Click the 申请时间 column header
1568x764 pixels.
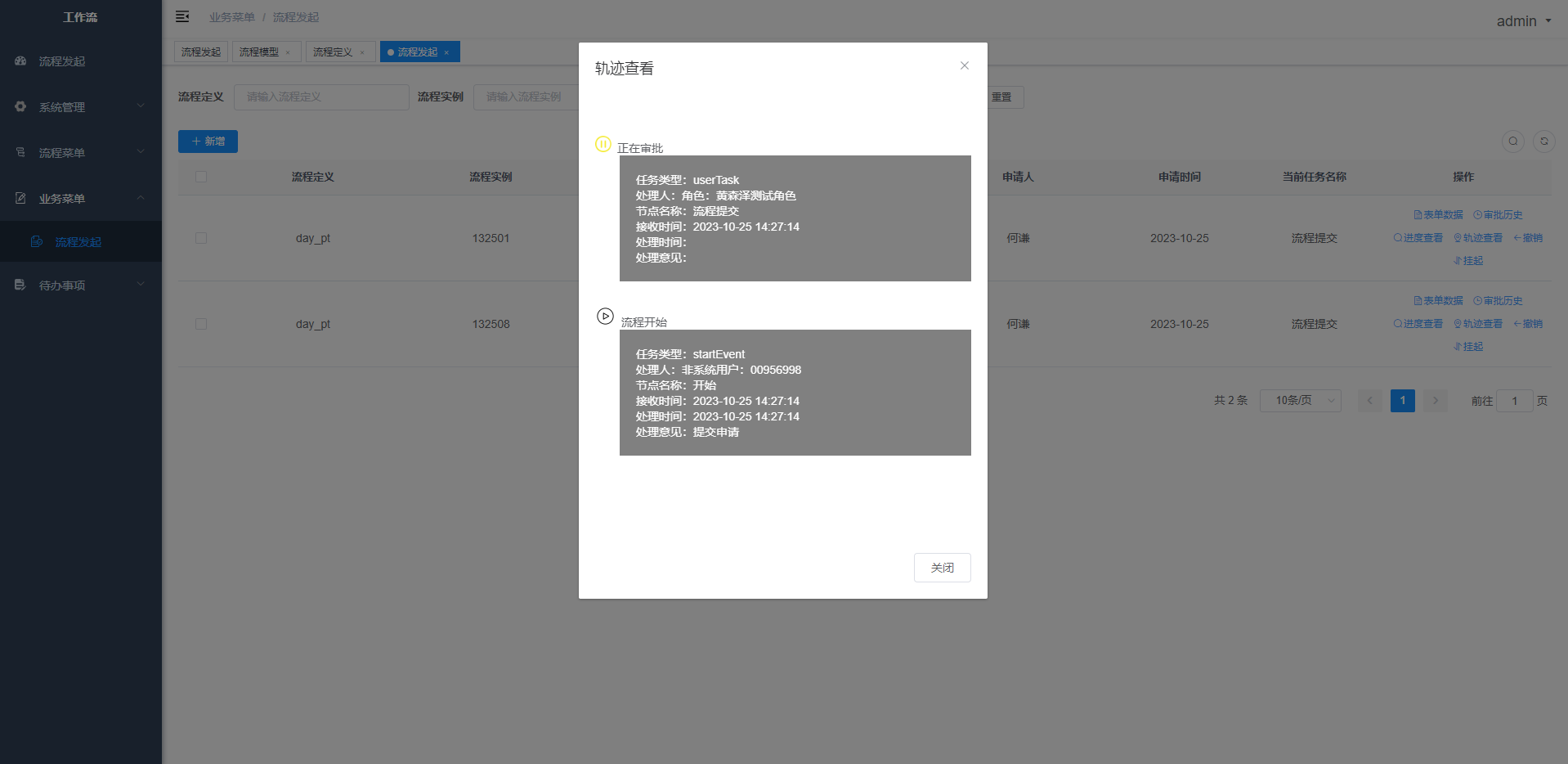tap(1180, 177)
